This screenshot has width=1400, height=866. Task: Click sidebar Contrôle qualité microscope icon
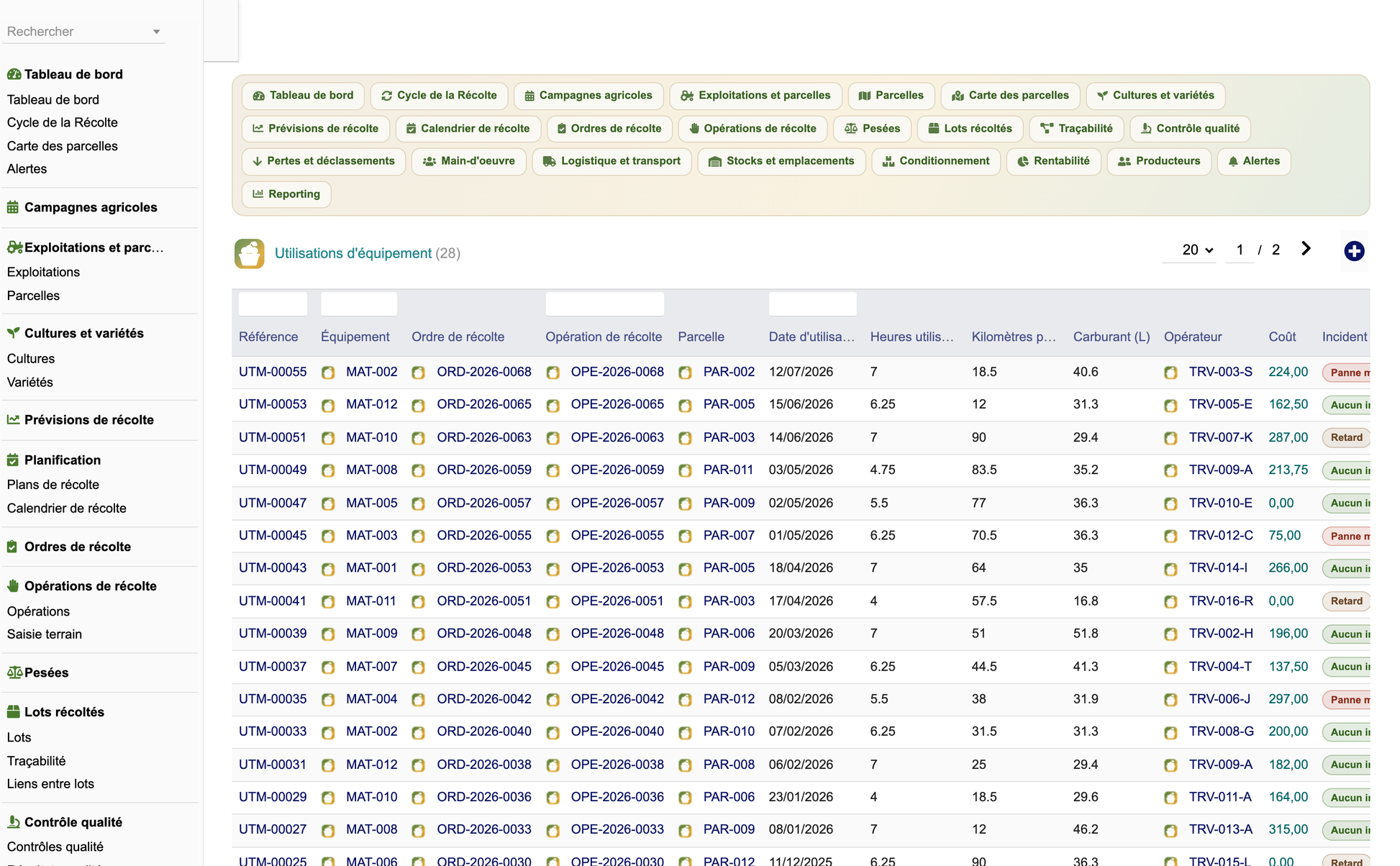click(x=13, y=821)
